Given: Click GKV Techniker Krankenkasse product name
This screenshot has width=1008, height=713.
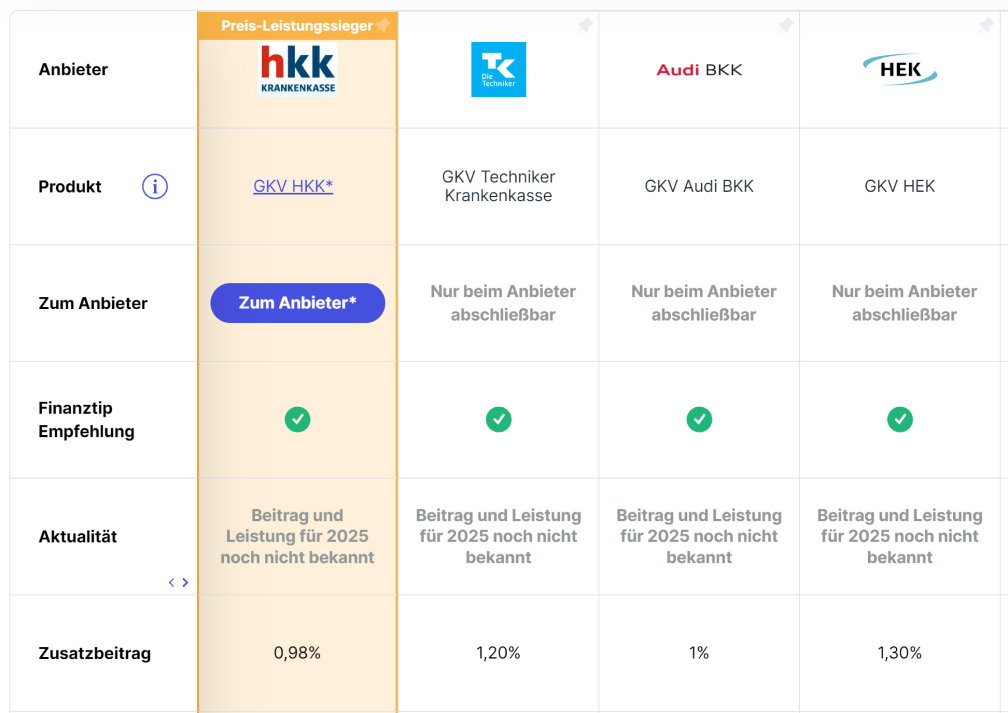Looking at the screenshot, I should click(x=498, y=186).
